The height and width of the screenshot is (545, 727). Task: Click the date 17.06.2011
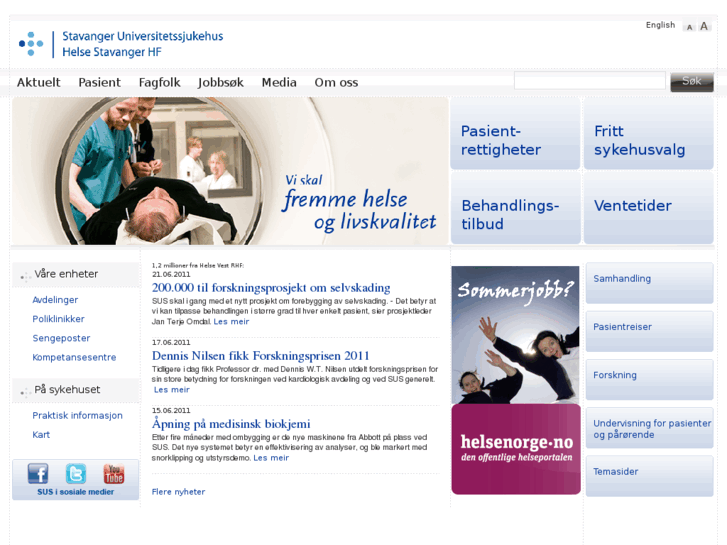point(171,342)
